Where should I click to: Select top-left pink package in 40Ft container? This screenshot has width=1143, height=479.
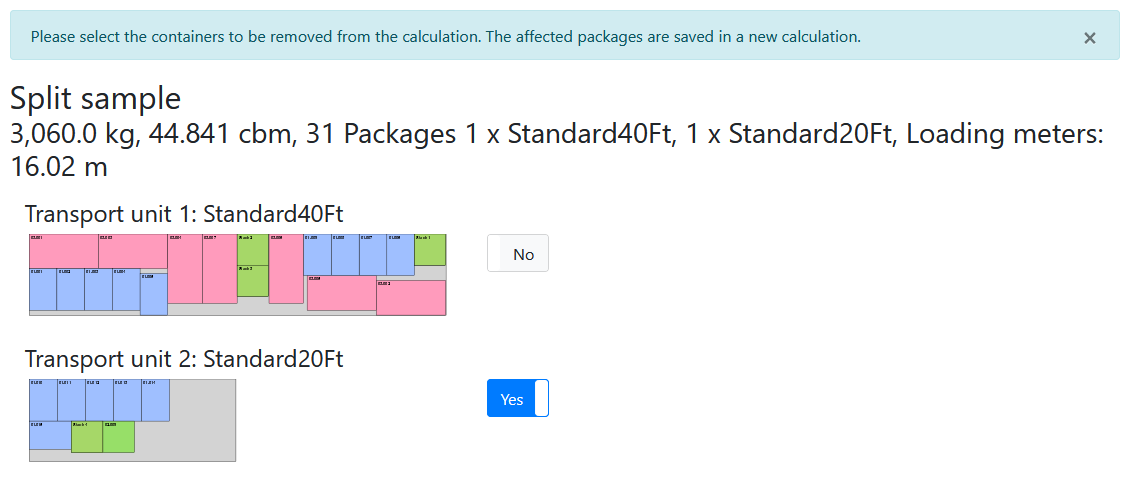(63, 251)
